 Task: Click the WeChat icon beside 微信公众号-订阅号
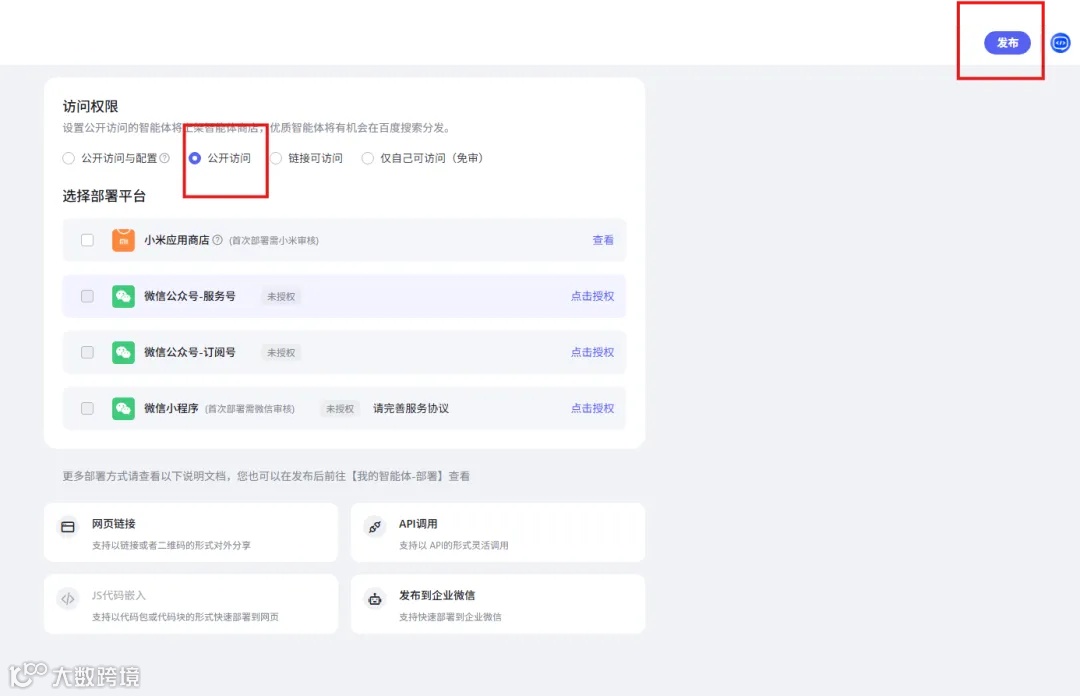coord(123,352)
